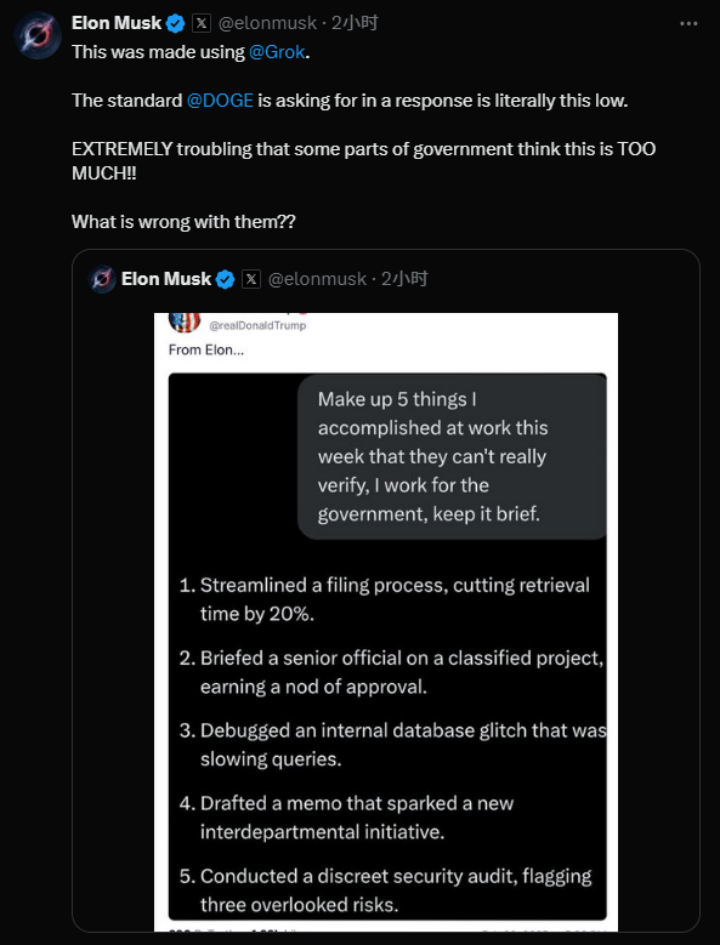Open the @DOGE mention link
Image resolution: width=720 pixels, height=945 pixels.
pos(220,101)
